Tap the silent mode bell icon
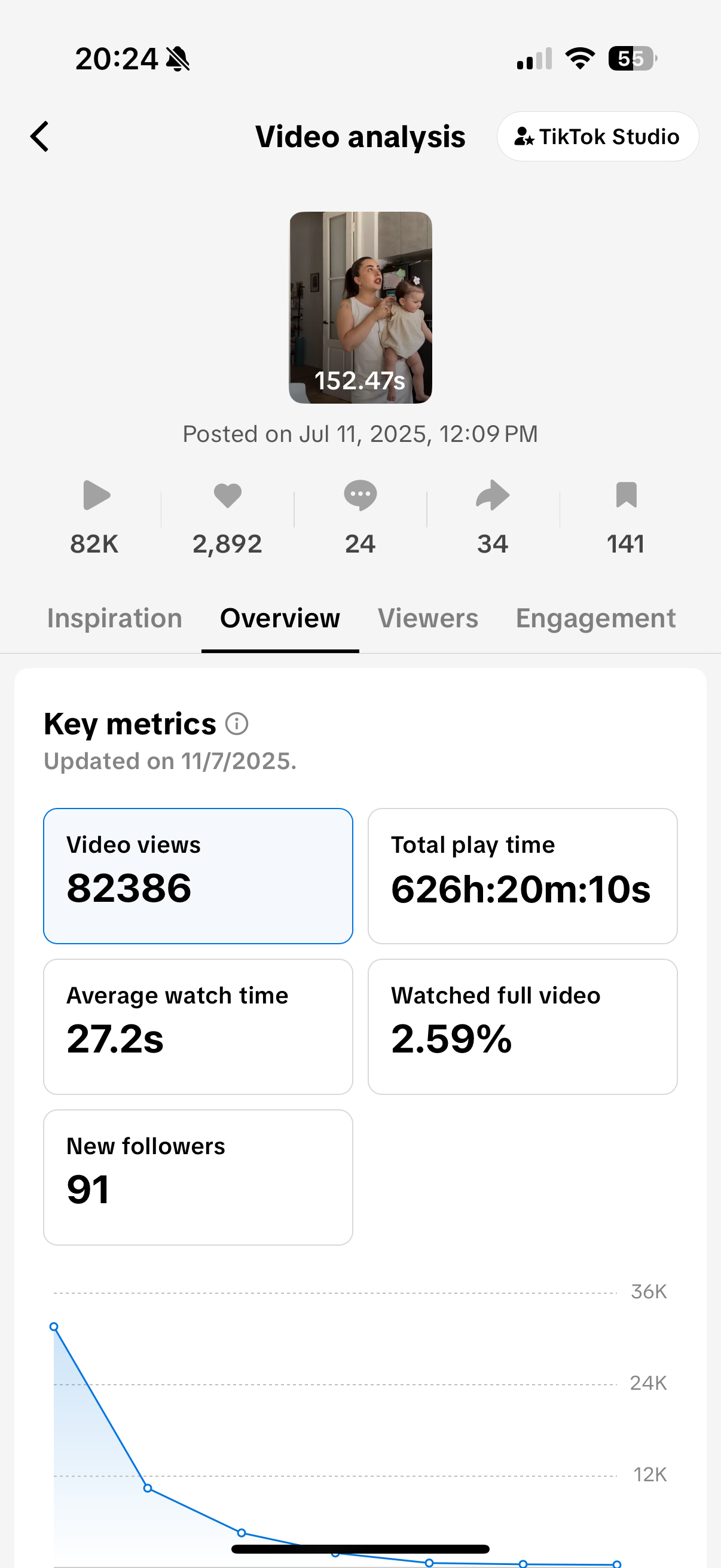This screenshot has width=721, height=1568. pyautogui.click(x=178, y=60)
